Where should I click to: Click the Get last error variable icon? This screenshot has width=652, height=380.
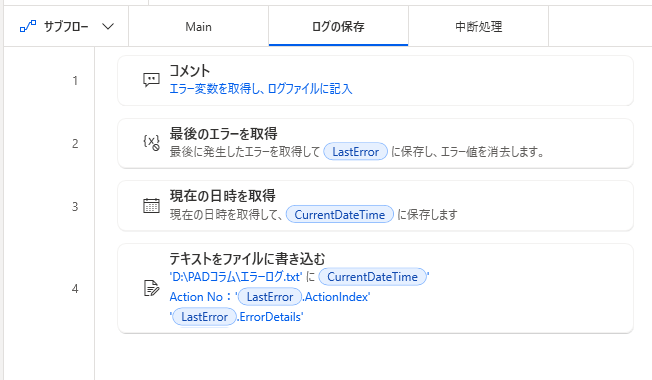(151, 143)
